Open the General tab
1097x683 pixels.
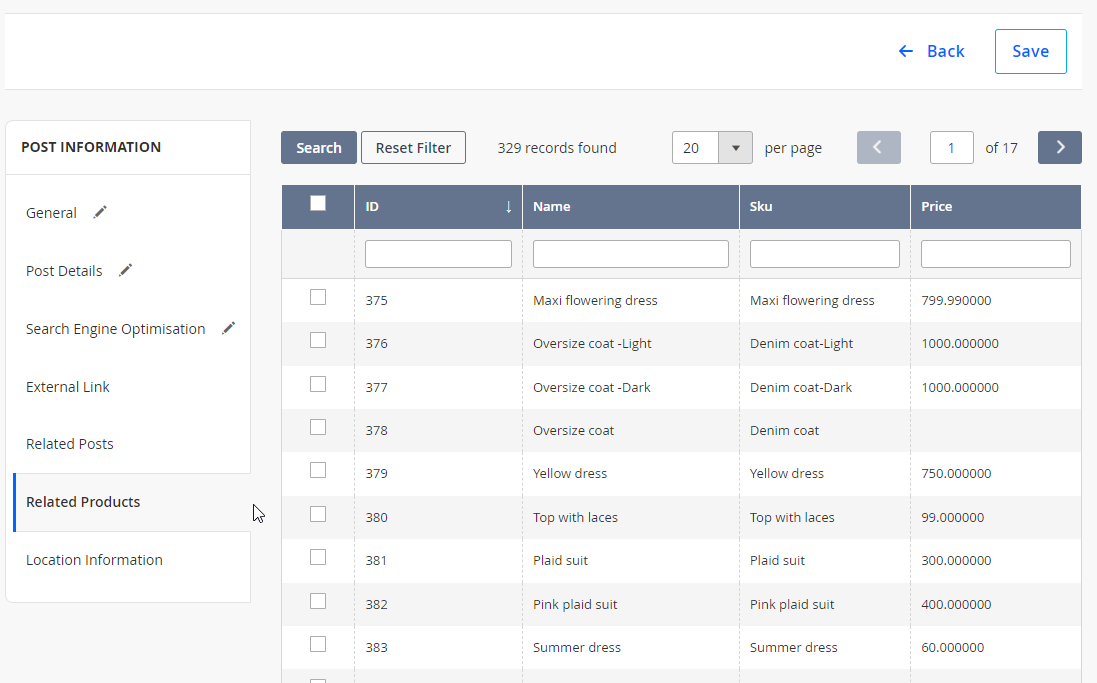(x=51, y=213)
